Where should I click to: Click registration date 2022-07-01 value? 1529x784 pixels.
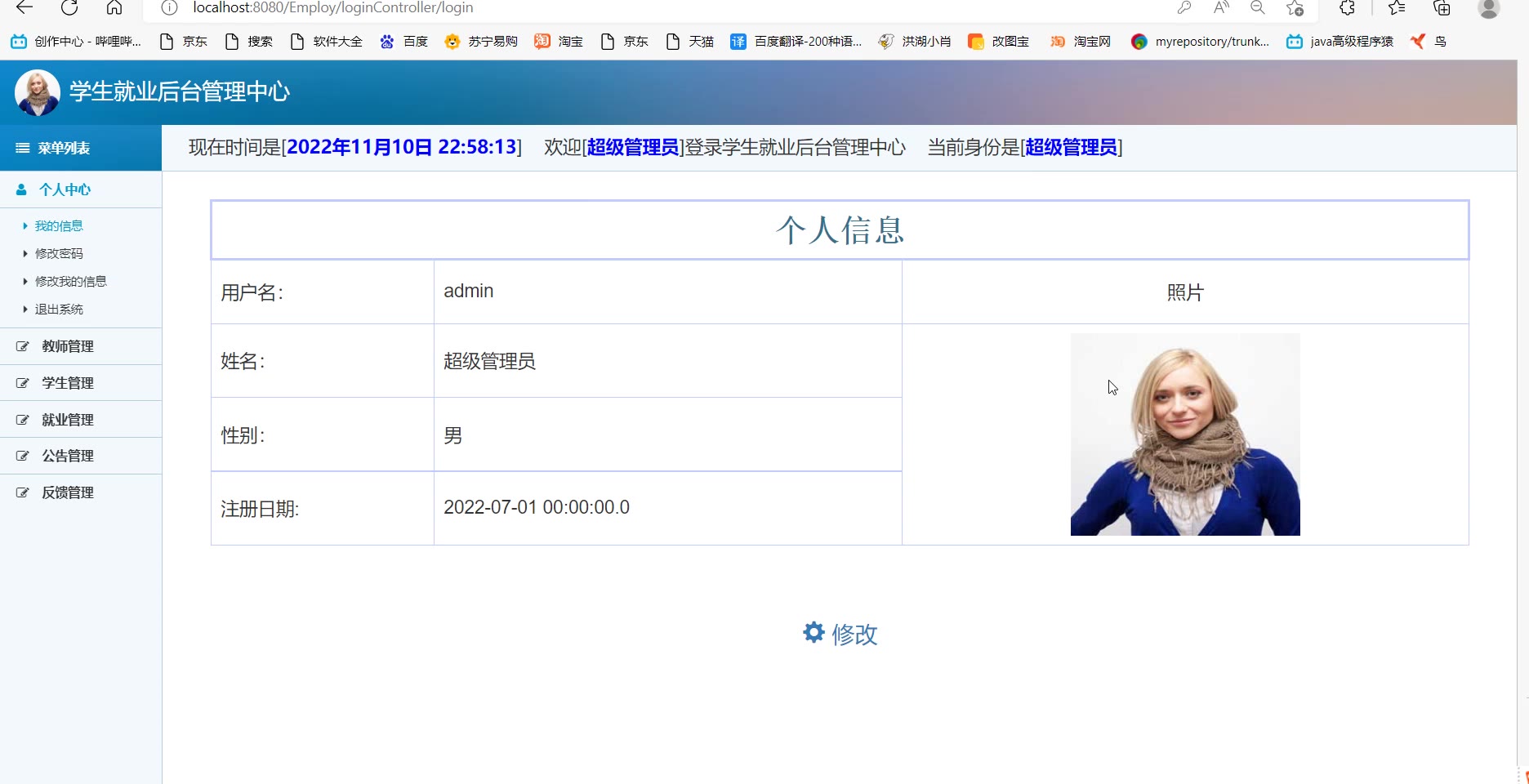[x=537, y=507]
